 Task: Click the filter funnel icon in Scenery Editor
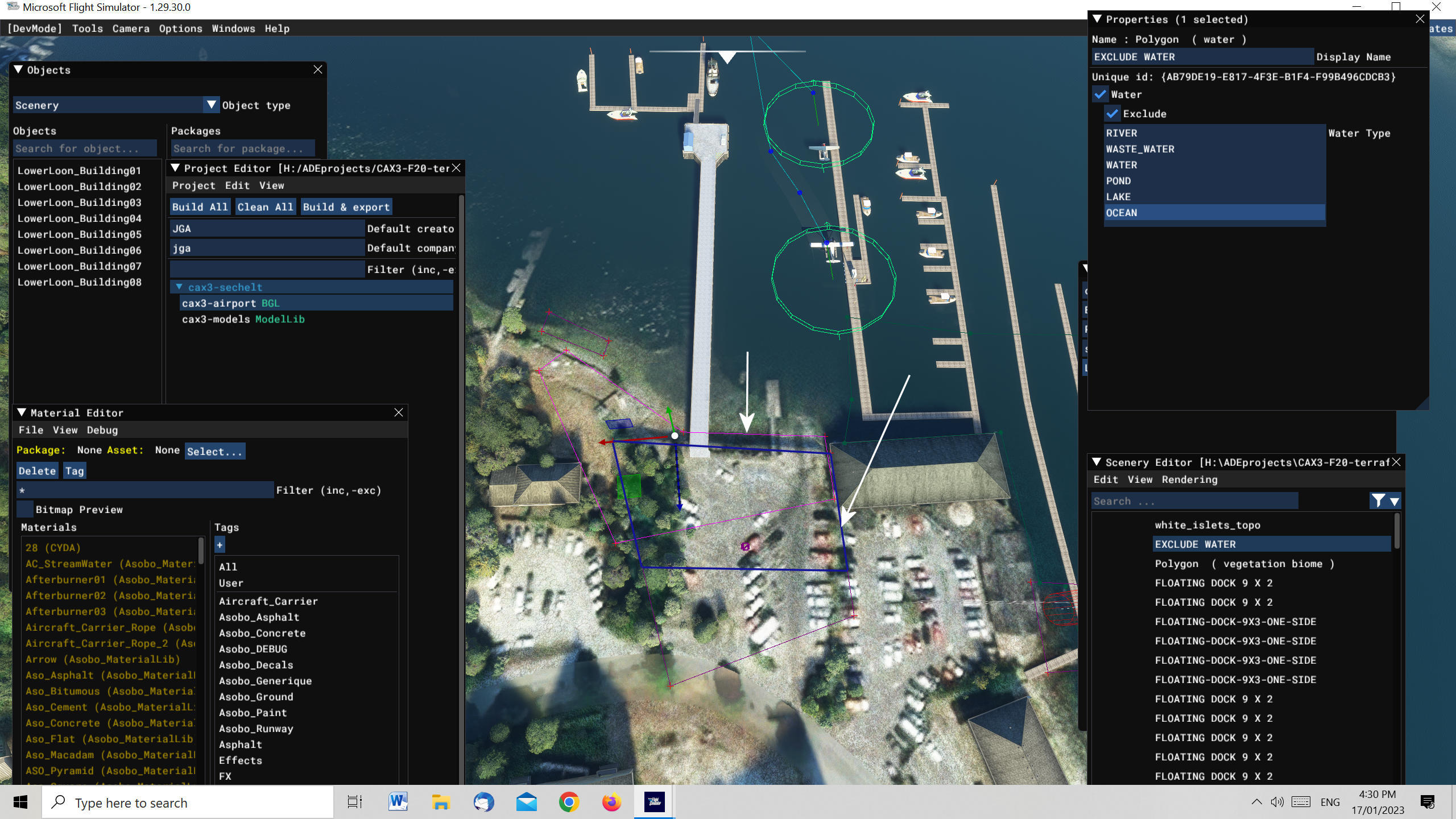(x=1378, y=500)
